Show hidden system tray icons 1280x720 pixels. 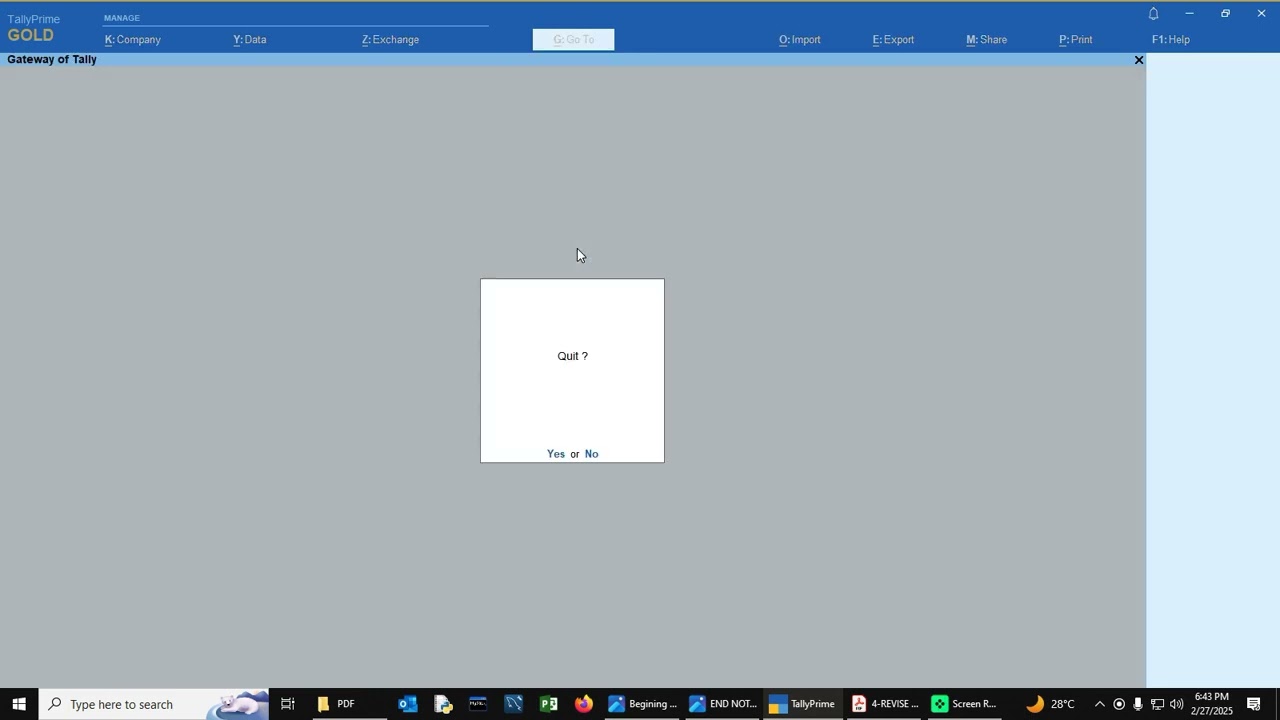(x=1100, y=704)
